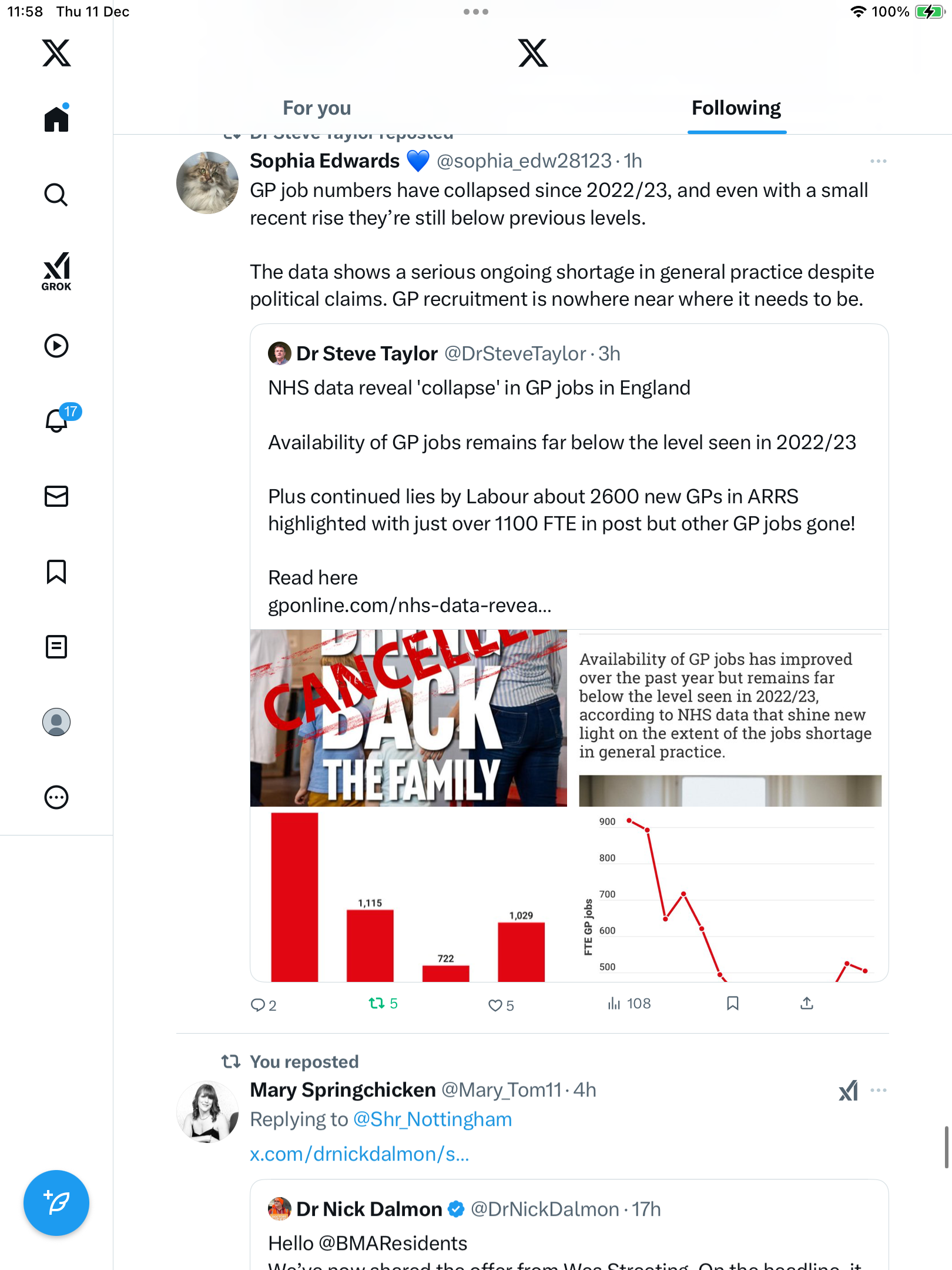
Task: Toggle bookmark on Sophia Edwards' post
Action: [x=732, y=1003]
